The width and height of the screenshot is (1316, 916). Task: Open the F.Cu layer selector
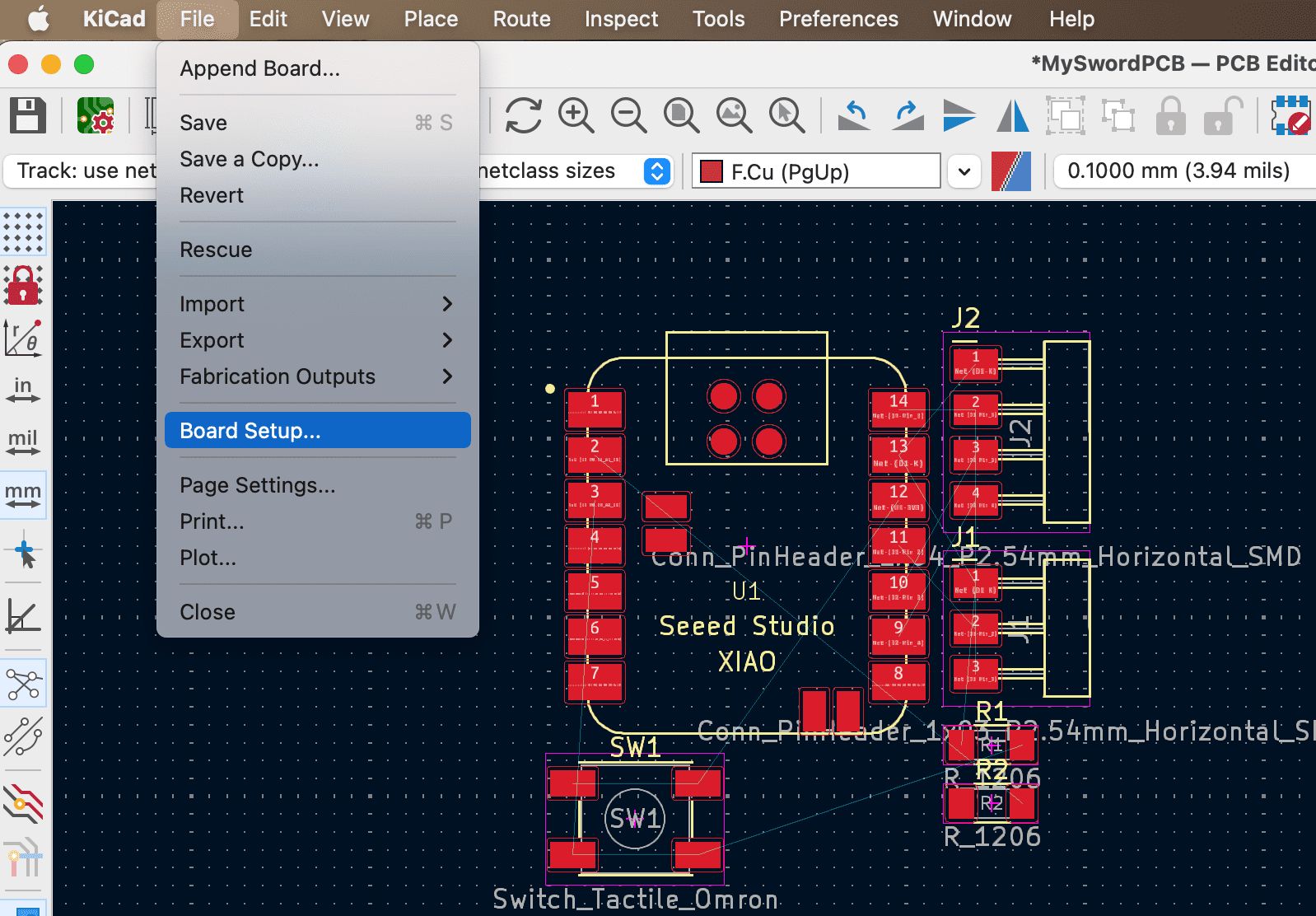tap(816, 171)
